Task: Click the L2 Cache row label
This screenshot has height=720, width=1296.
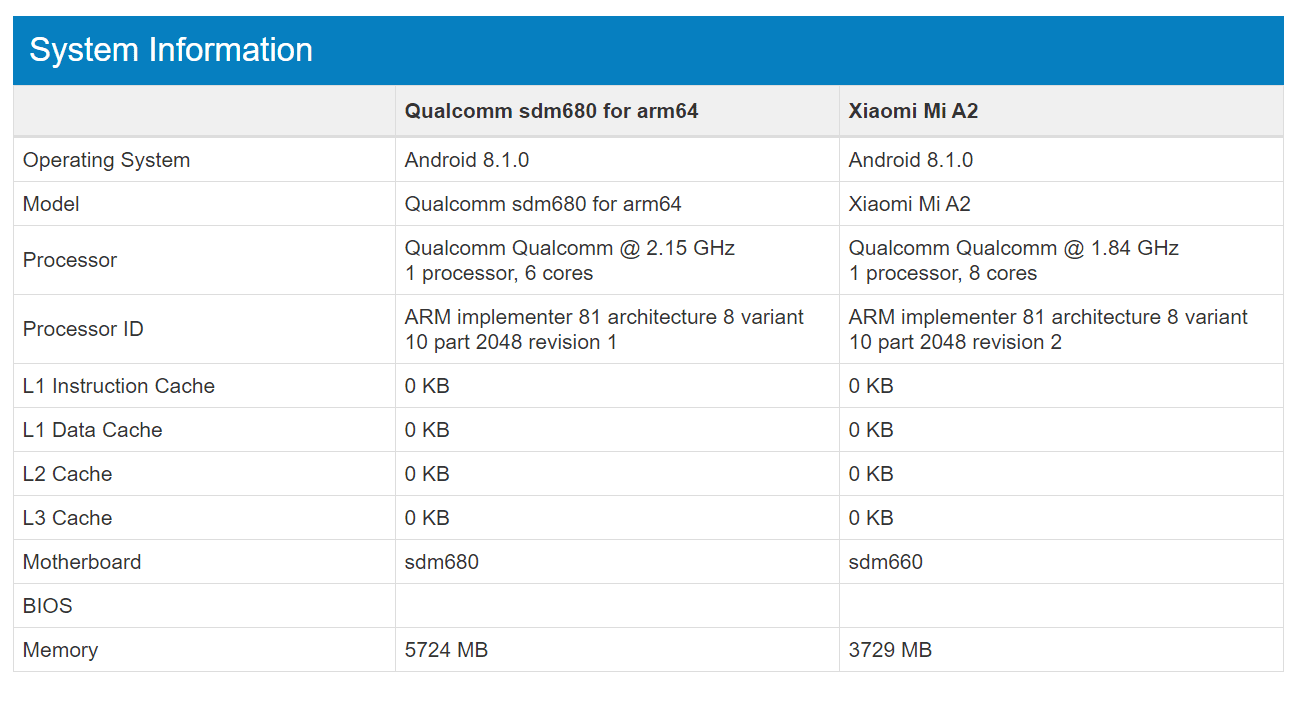Action: coord(67,474)
